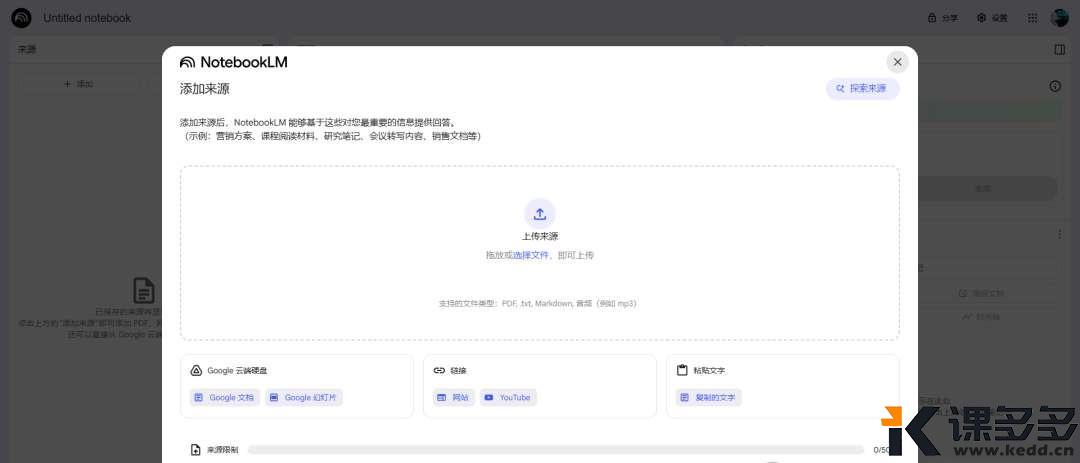Click the 上传来源 upload label
The height and width of the screenshot is (463, 1080).
pos(540,236)
